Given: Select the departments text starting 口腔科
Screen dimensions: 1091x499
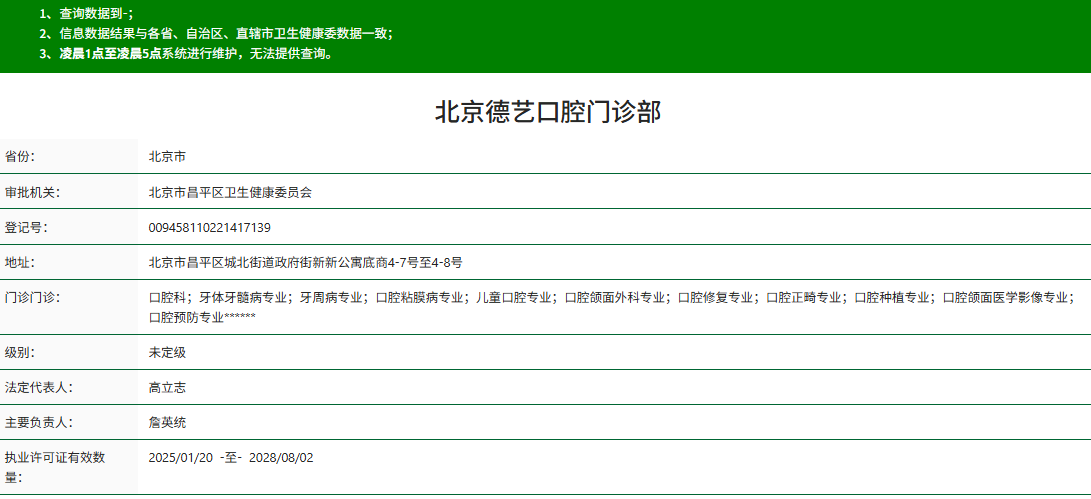Looking at the screenshot, I should point(612,308).
